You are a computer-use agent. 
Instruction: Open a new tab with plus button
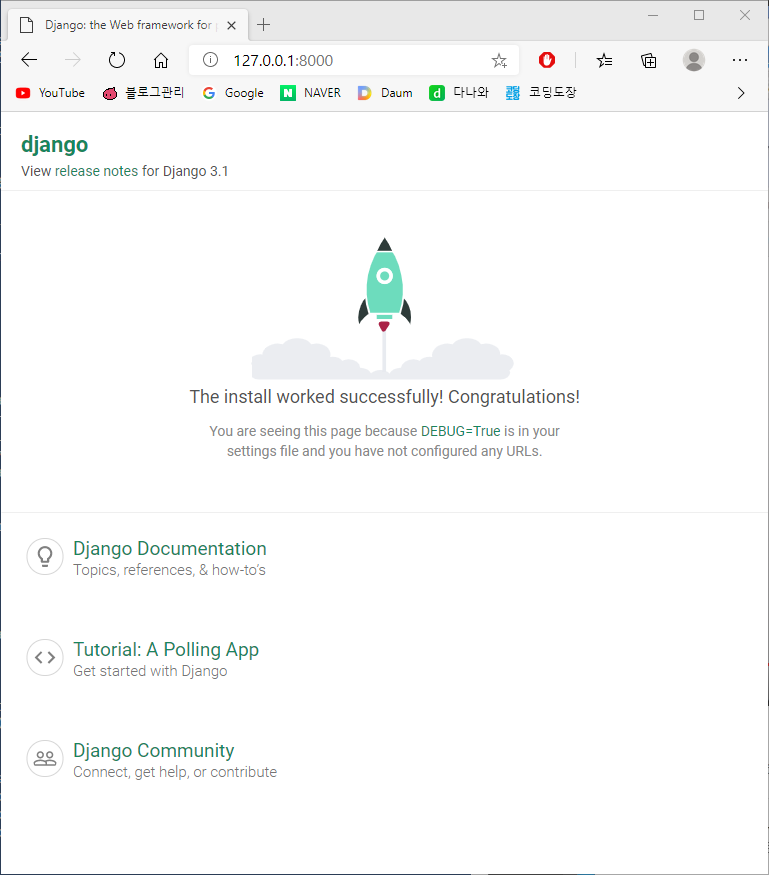coord(263,25)
